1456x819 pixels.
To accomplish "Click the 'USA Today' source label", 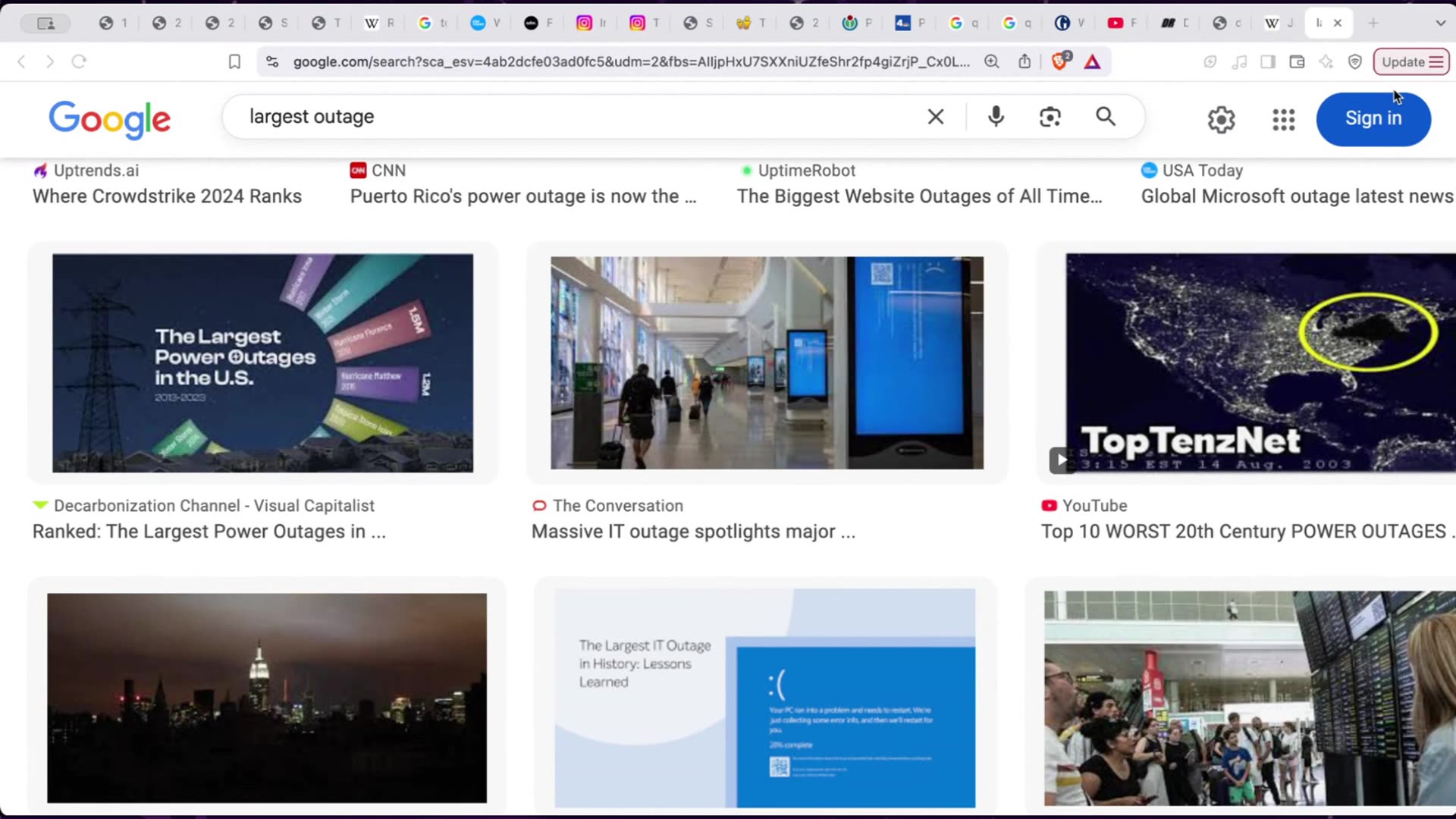I will [1203, 171].
